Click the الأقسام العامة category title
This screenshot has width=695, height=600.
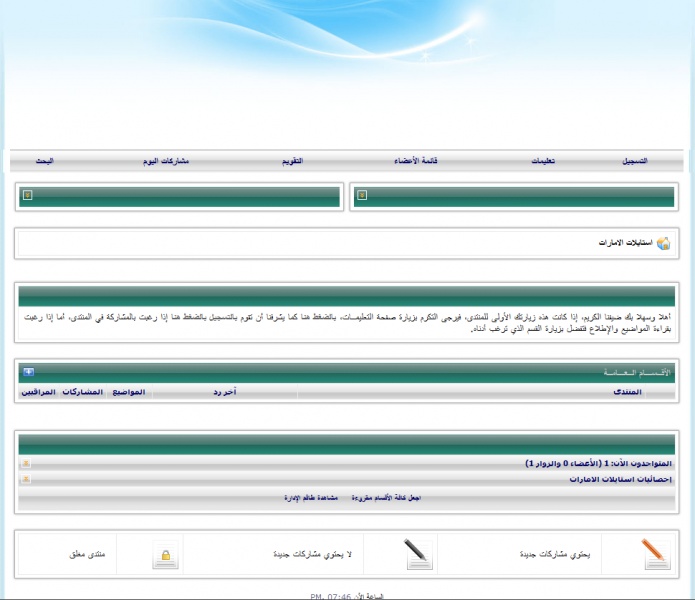(x=637, y=372)
